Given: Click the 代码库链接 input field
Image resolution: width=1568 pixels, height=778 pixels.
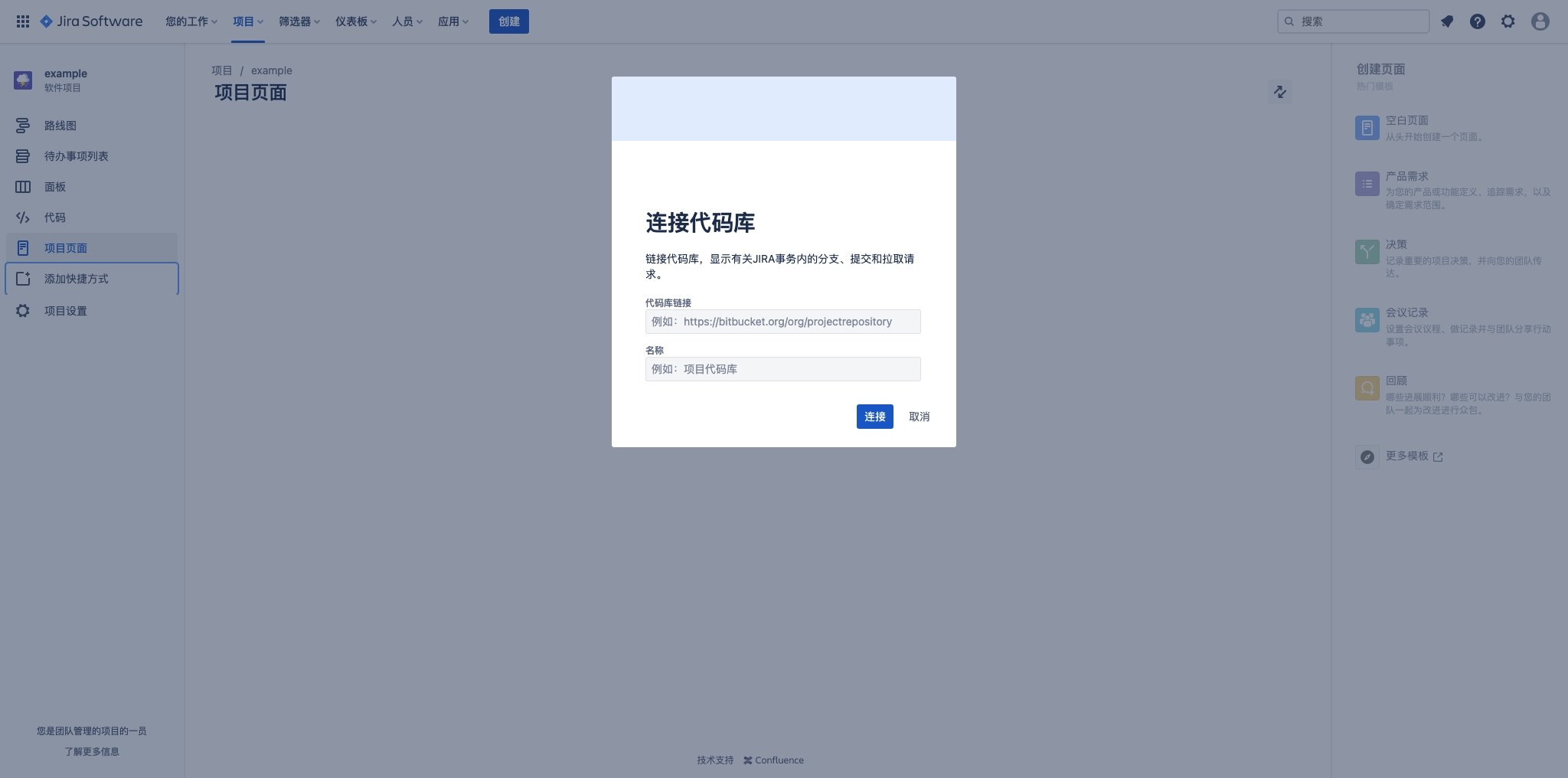Looking at the screenshot, I should click(x=783, y=322).
